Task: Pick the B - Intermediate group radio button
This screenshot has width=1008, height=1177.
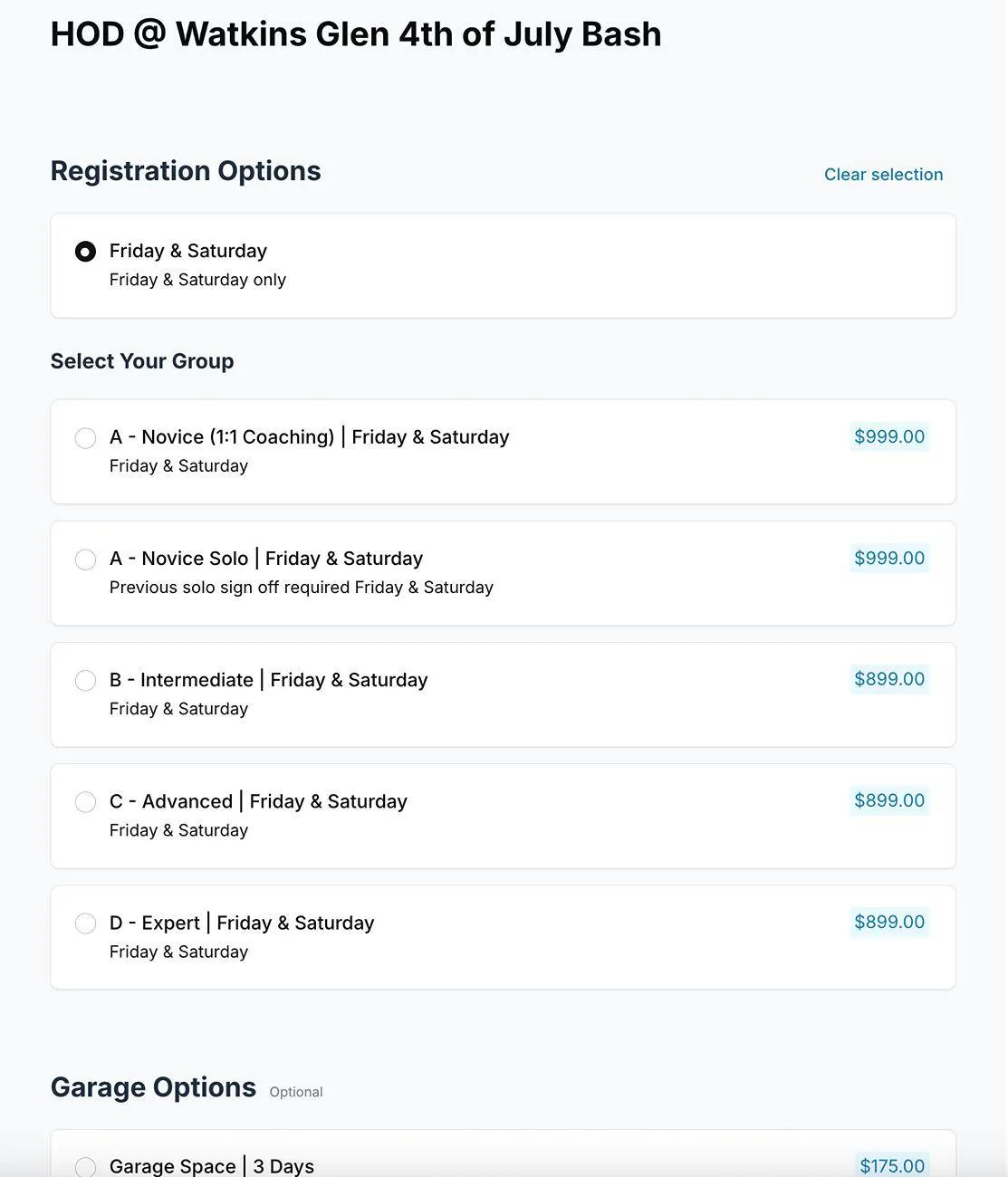Action: [x=85, y=681]
